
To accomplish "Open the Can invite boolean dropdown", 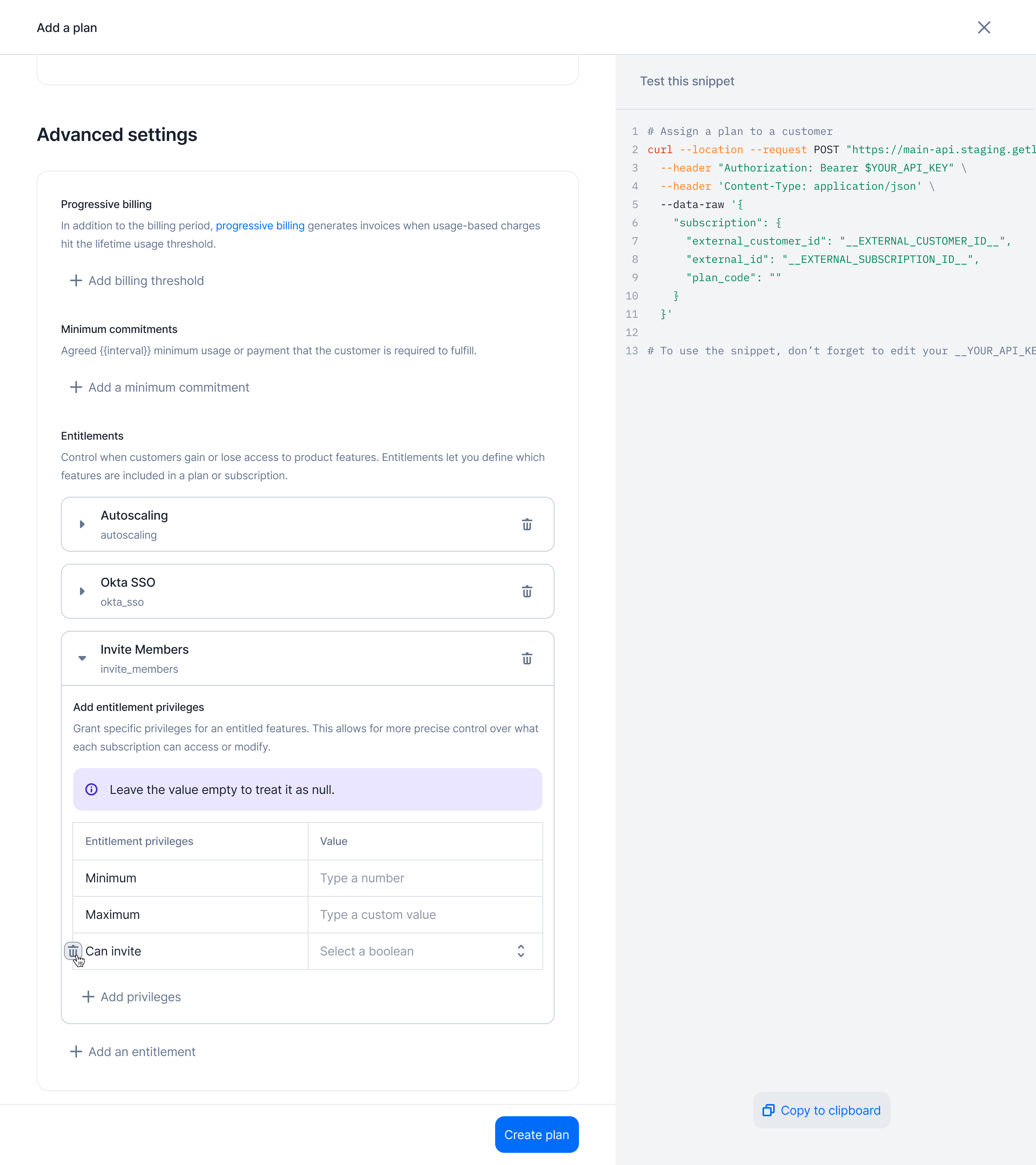I will [425, 951].
